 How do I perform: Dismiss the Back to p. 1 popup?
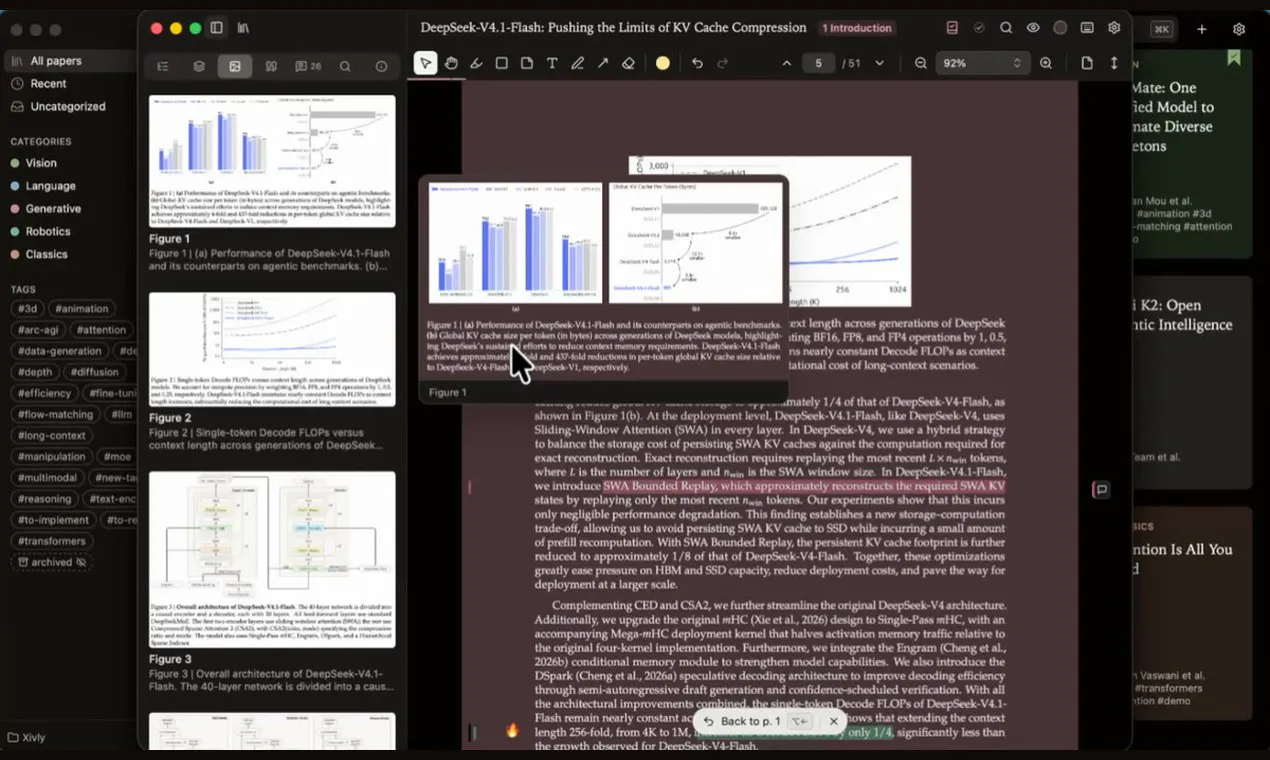834,721
